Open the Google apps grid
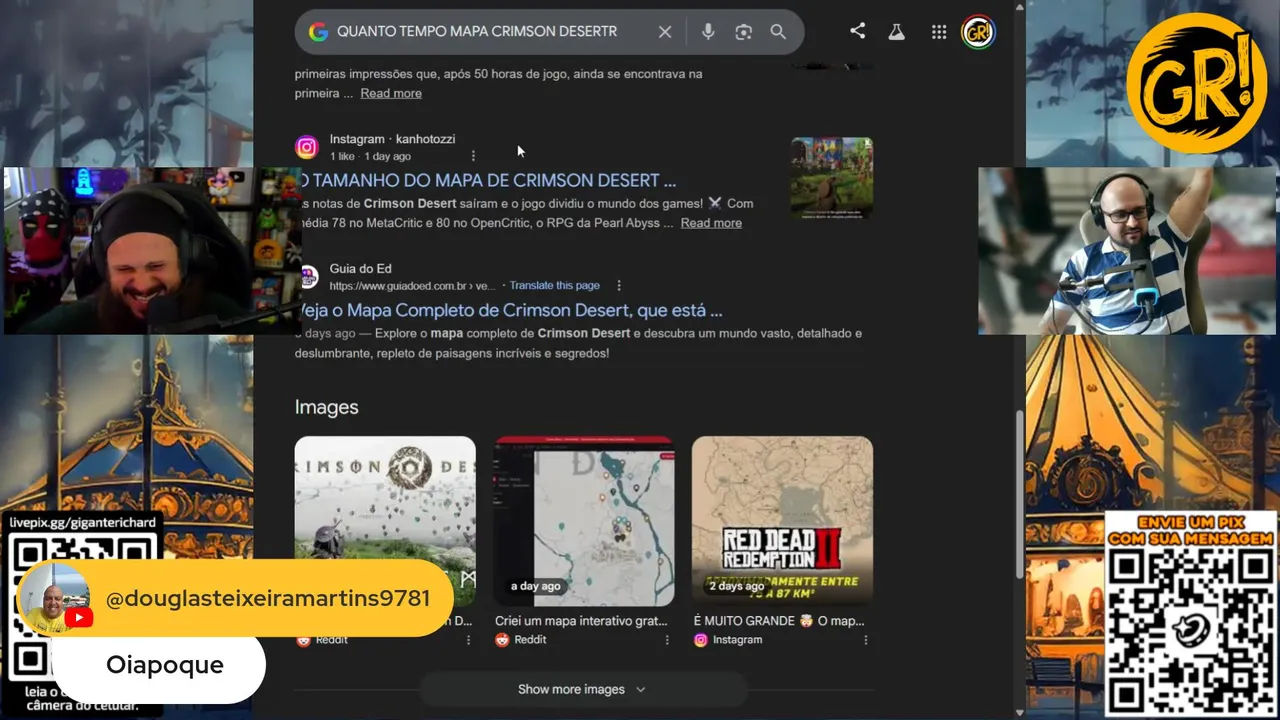 pyautogui.click(x=939, y=32)
